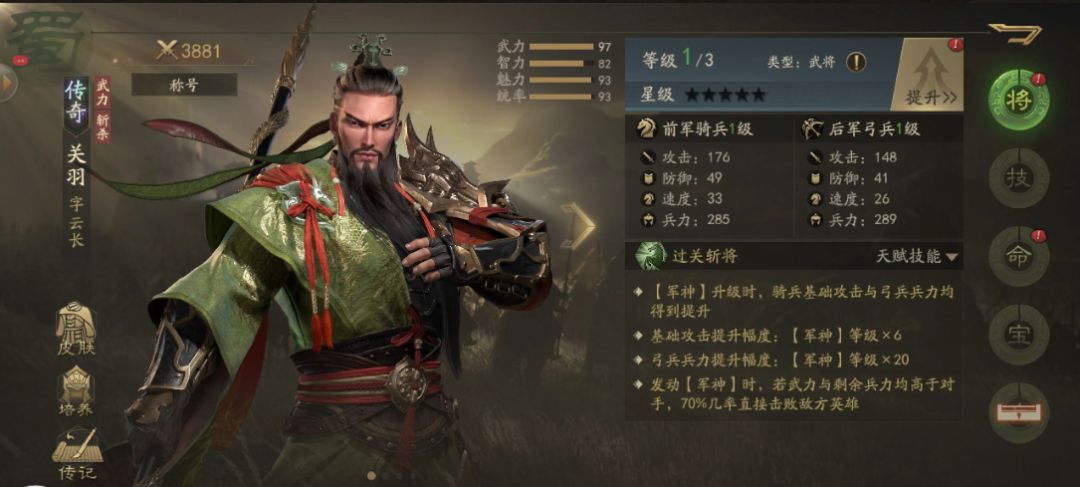The height and width of the screenshot is (487, 1080).
Task: Click the bottom red scroll circle icon
Action: coord(1018,413)
